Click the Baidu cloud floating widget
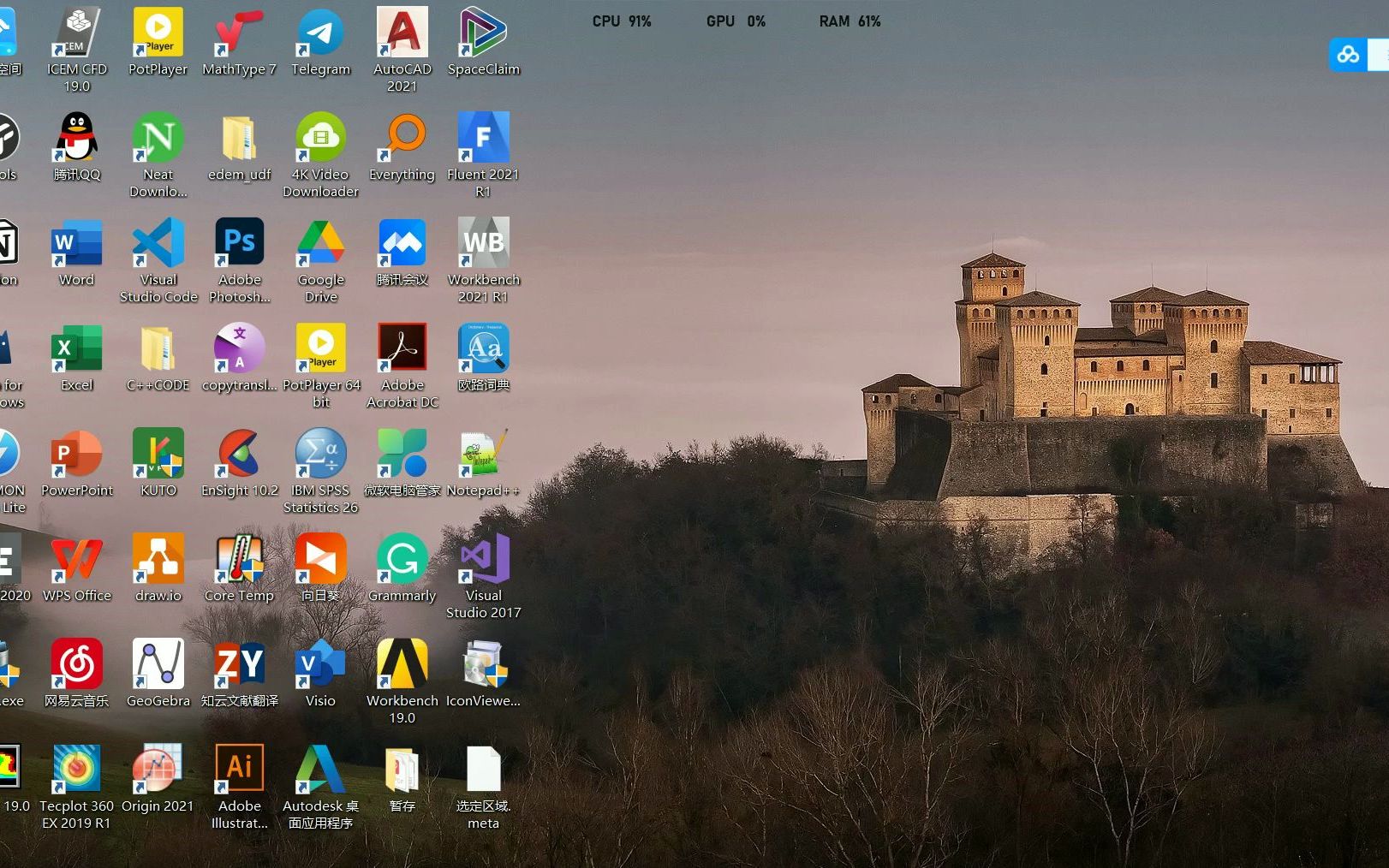 tap(1348, 55)
